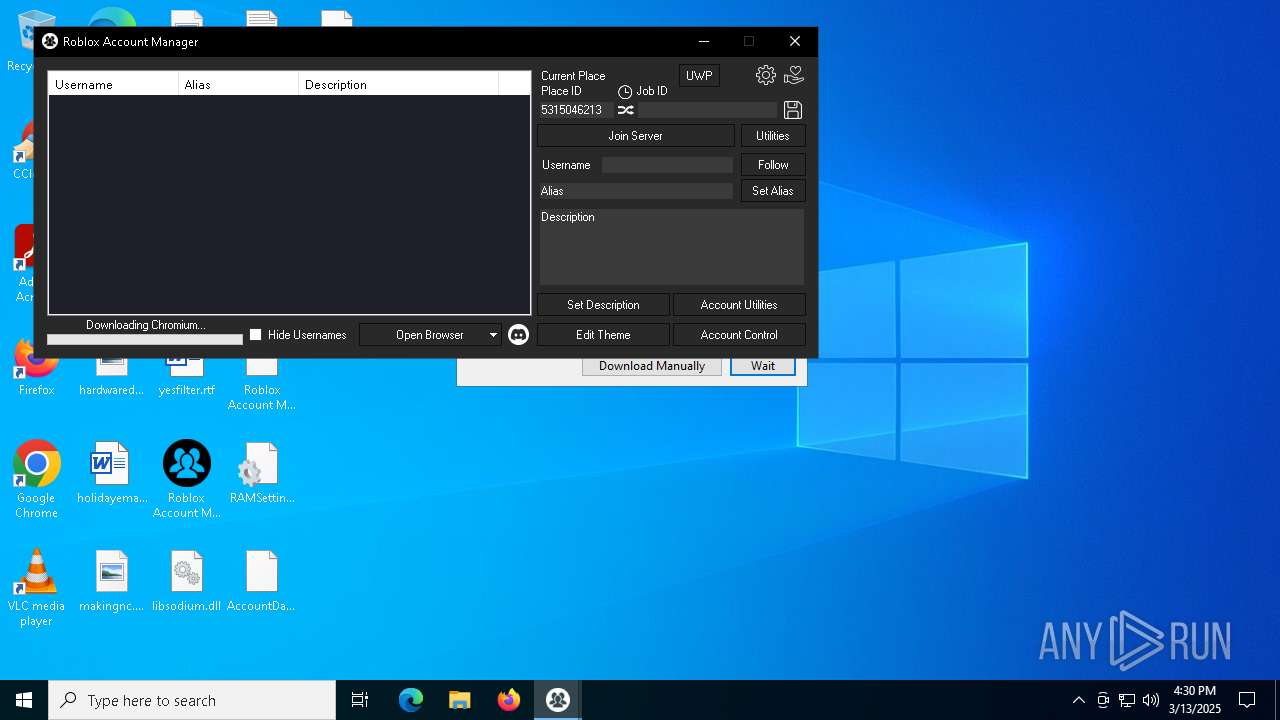Select the yesfilter.rtf desktop file
This screenshot has height=720, width=1280.
click(186, 377)
